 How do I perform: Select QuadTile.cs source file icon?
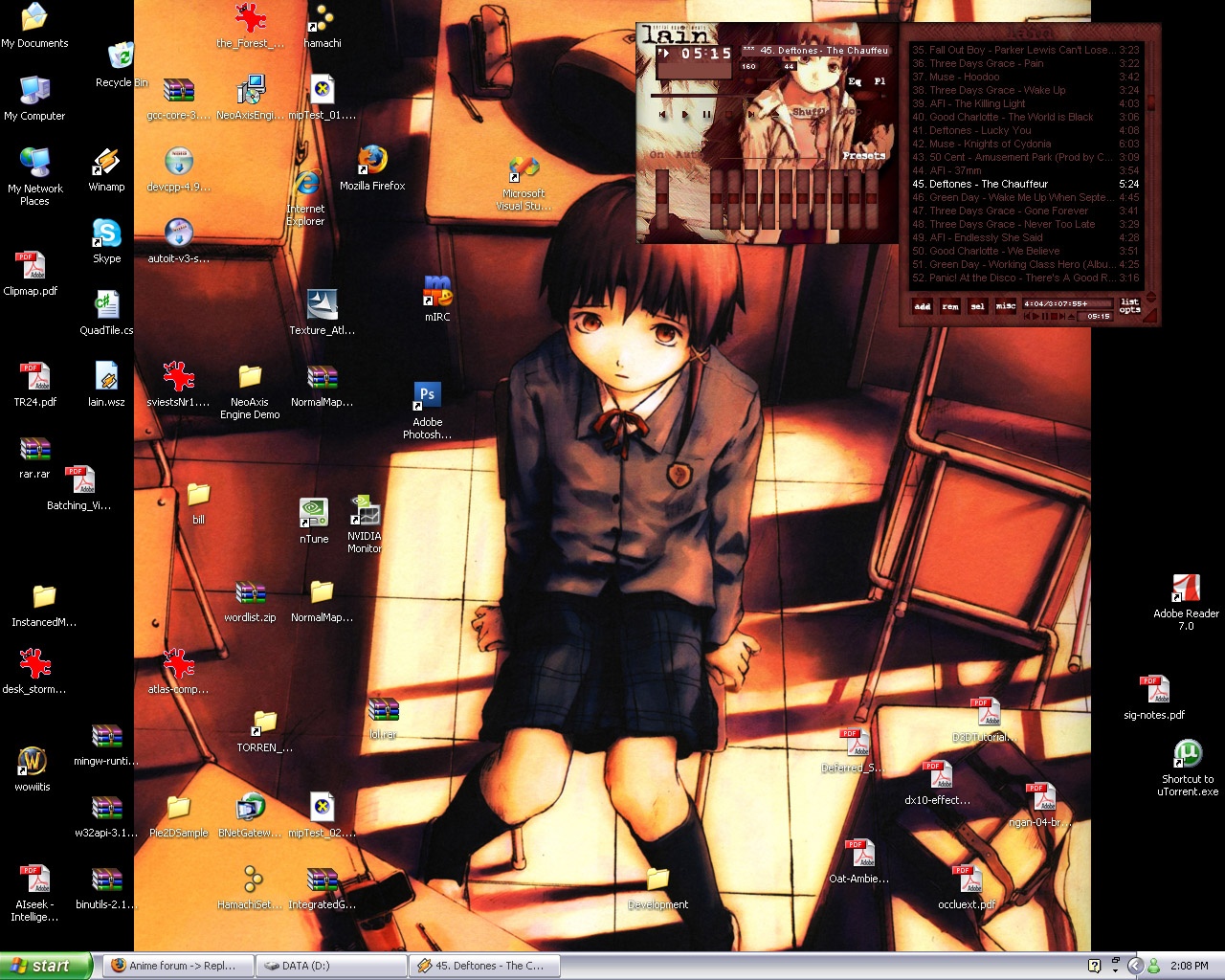(x=106, y=313)
